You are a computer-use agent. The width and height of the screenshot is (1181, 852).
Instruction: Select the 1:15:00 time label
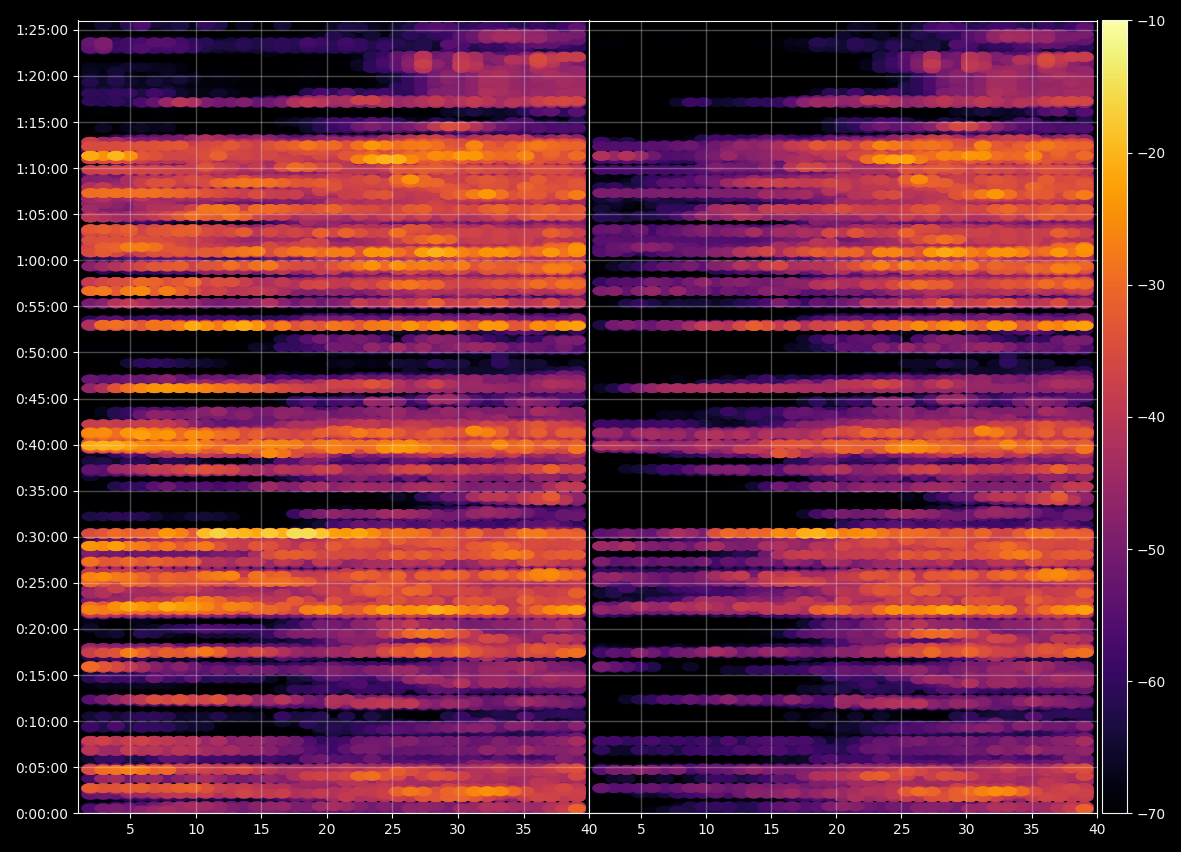coord(42,123)
